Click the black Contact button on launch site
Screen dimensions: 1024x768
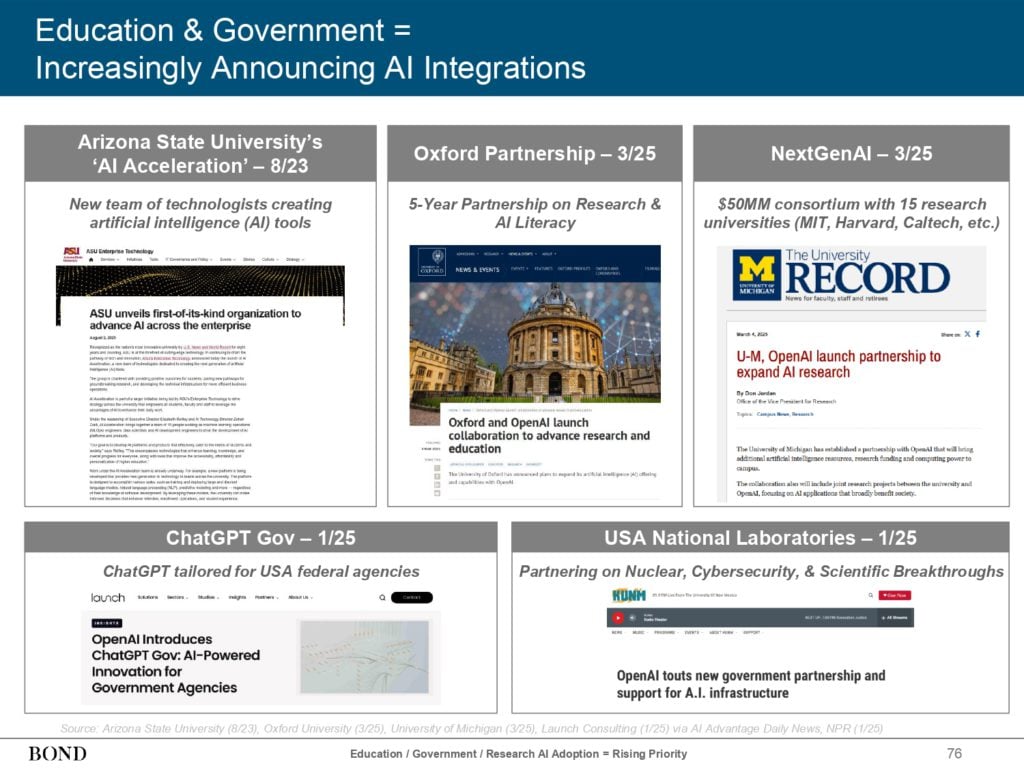click(x=411, y=598)
